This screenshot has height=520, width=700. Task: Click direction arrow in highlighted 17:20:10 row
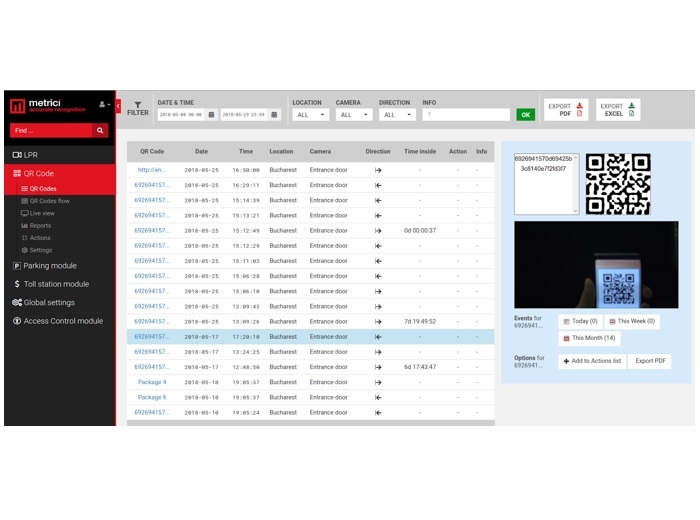378,337
